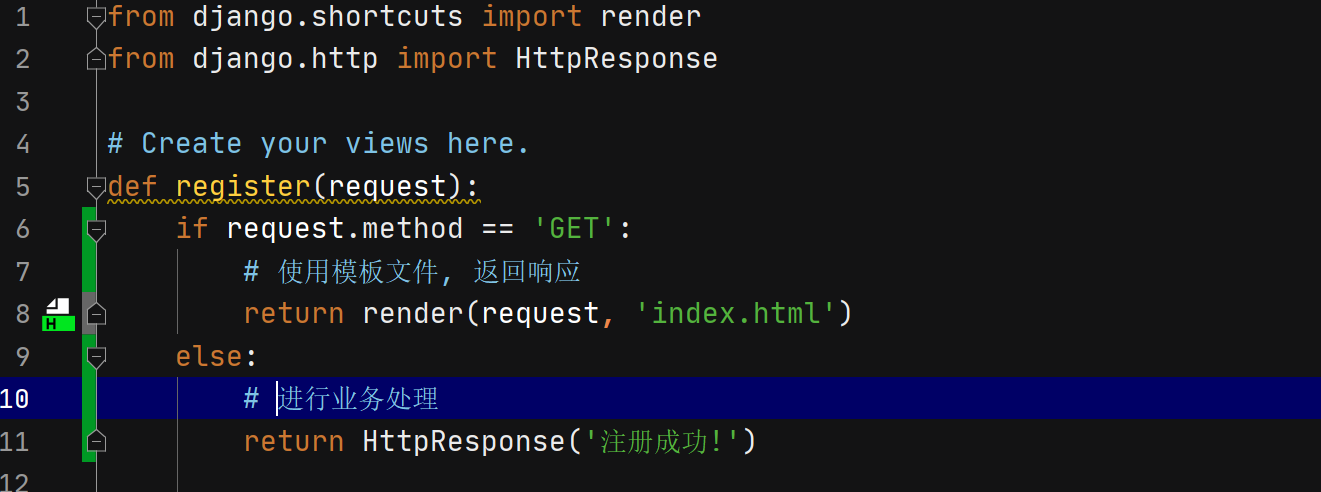Click HttpResponse in the import on line 2
Screen dimensions: 1321x492
coord(616,59)
